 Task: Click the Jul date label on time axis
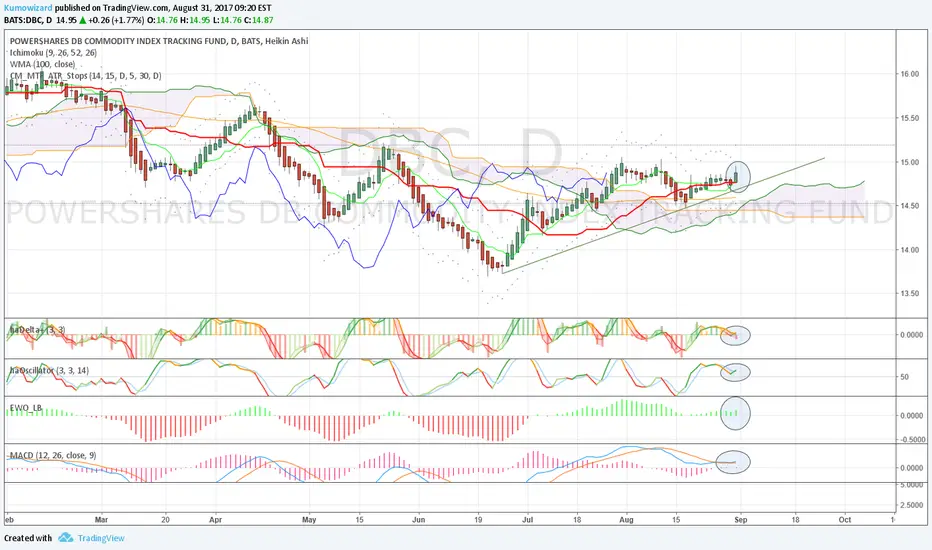point(528,520)
